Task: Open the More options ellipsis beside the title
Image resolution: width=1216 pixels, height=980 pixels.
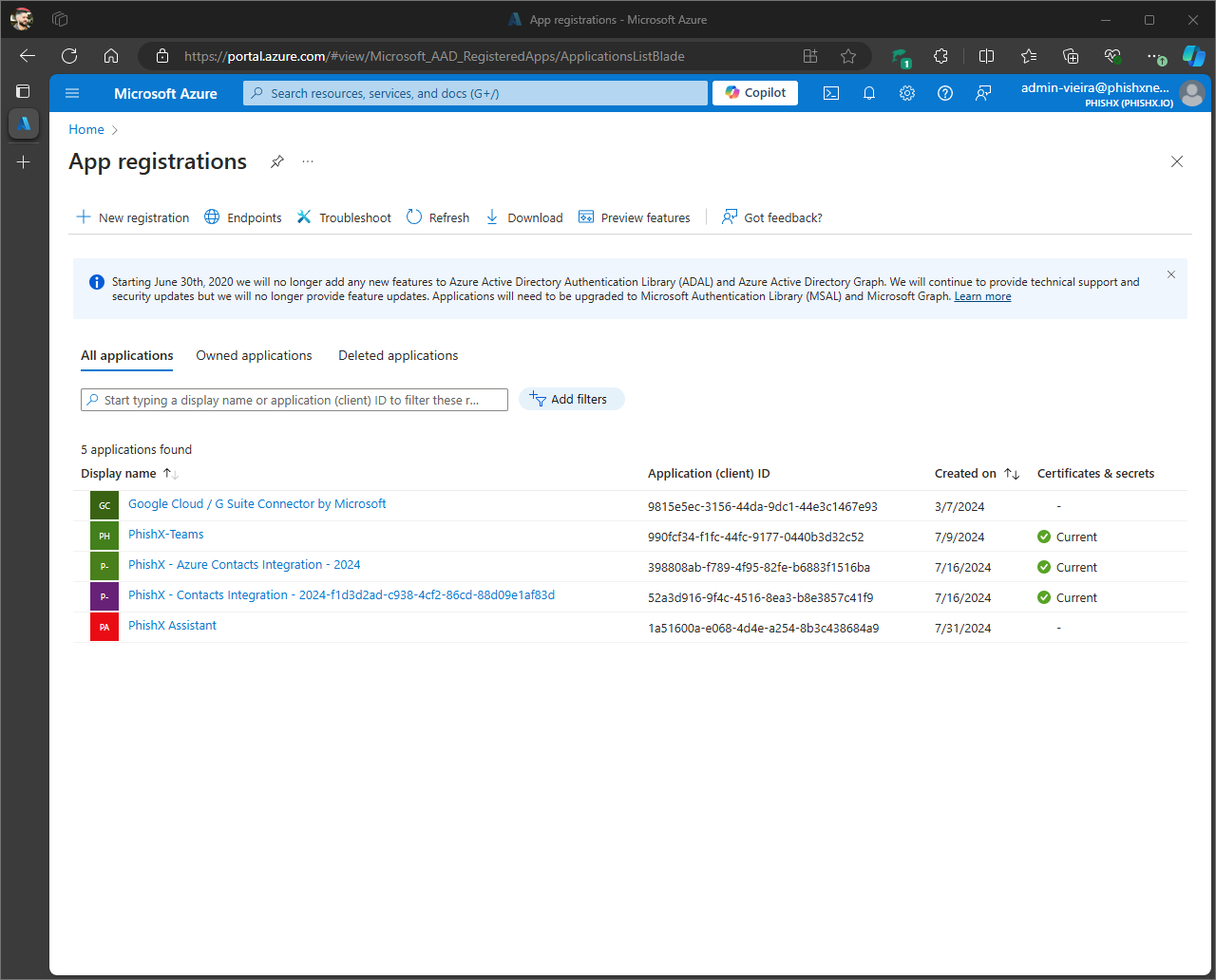Action: click(308, 161)
